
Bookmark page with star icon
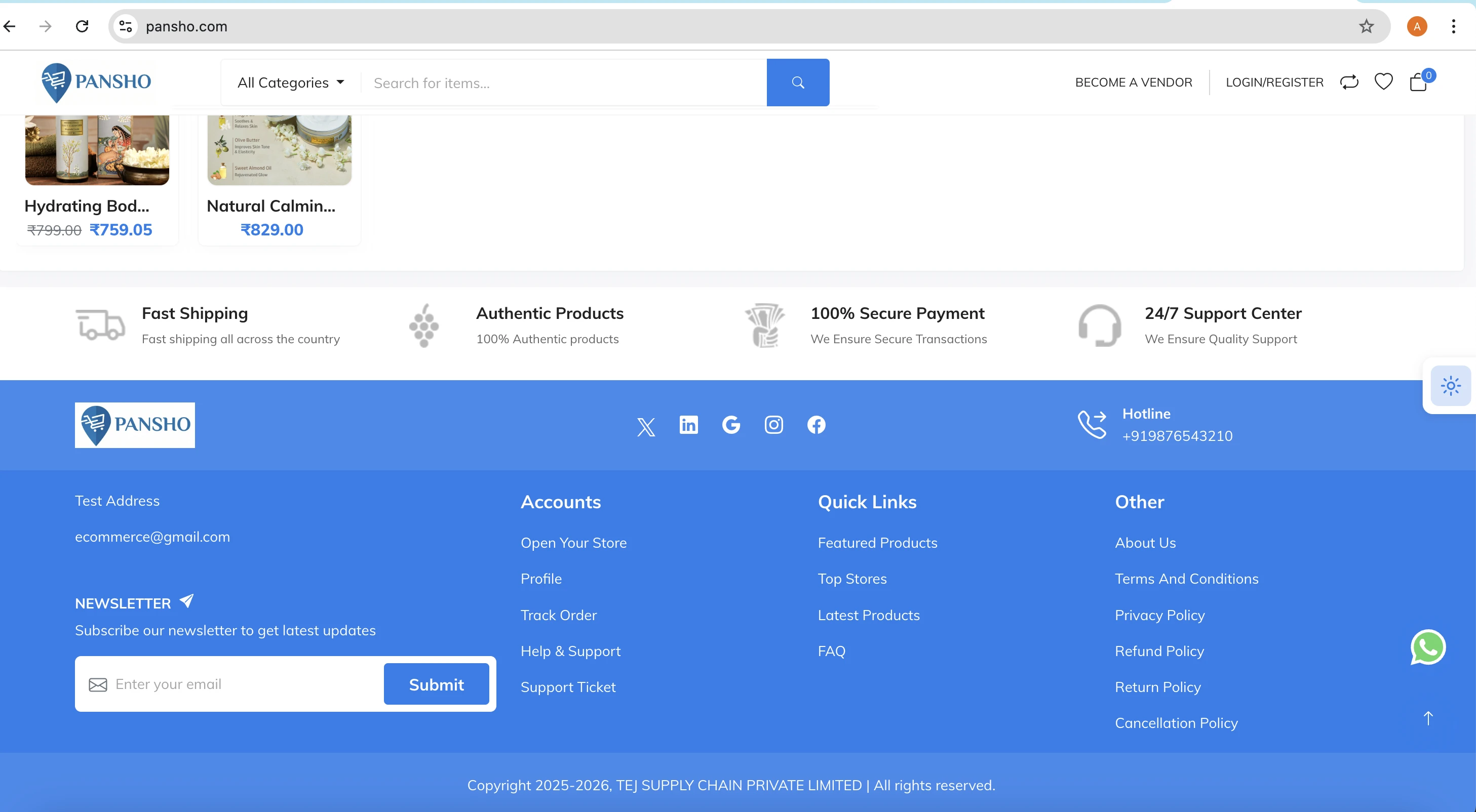pyautogui.click(x=1366, y=26)
